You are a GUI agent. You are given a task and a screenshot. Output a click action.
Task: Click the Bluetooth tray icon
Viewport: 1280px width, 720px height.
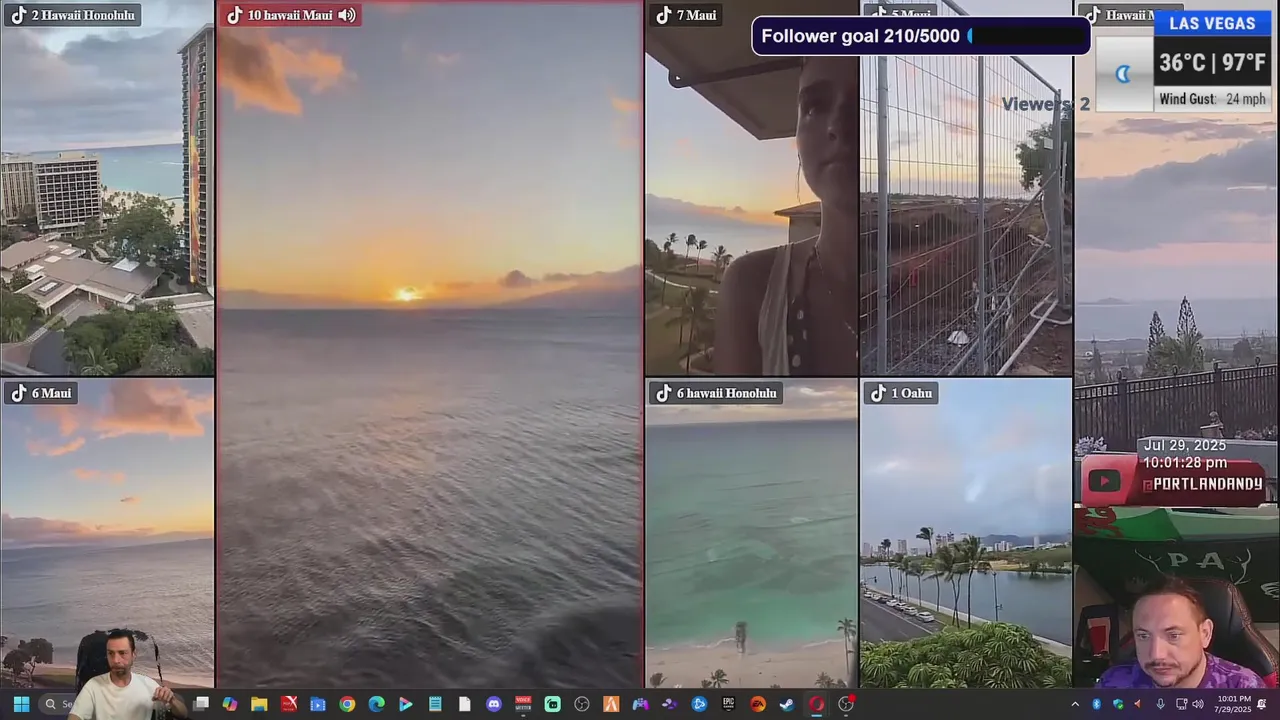pos(1096,704)
